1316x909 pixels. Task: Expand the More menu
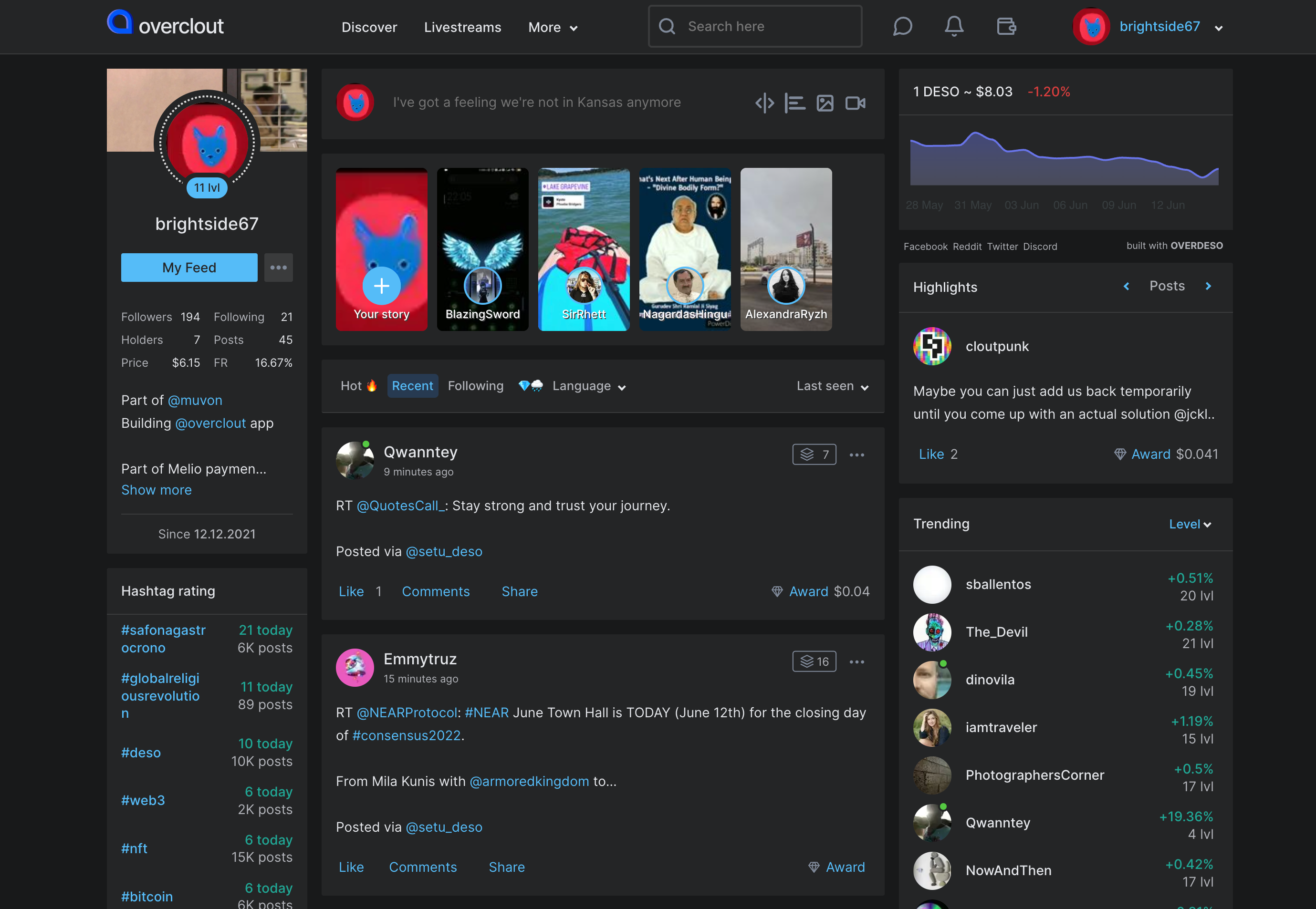[x=553, y=27]
